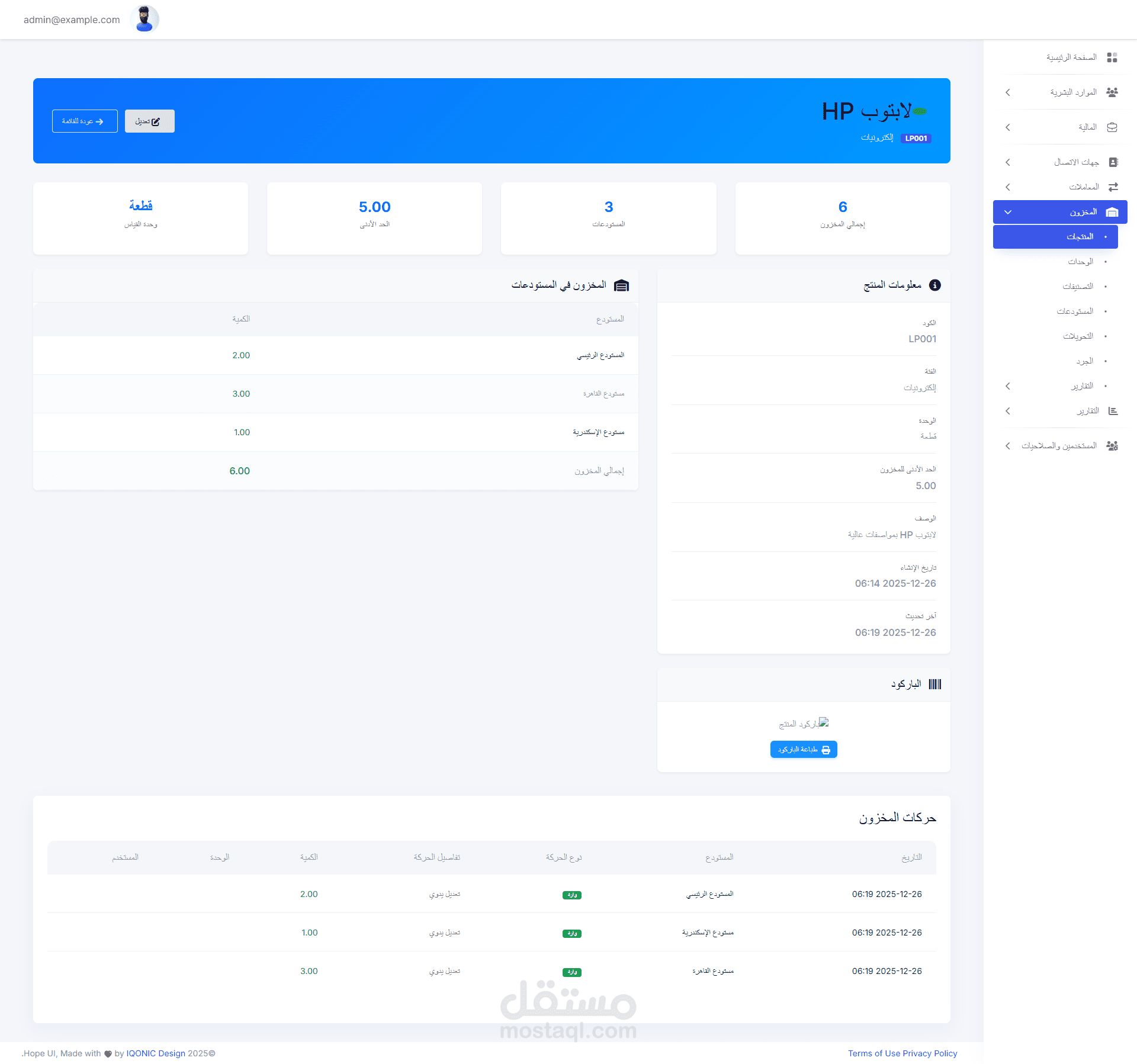Expand the التقارير sidebar section
This screenshot has height=1064, width=1137.
coord(1008,410)
